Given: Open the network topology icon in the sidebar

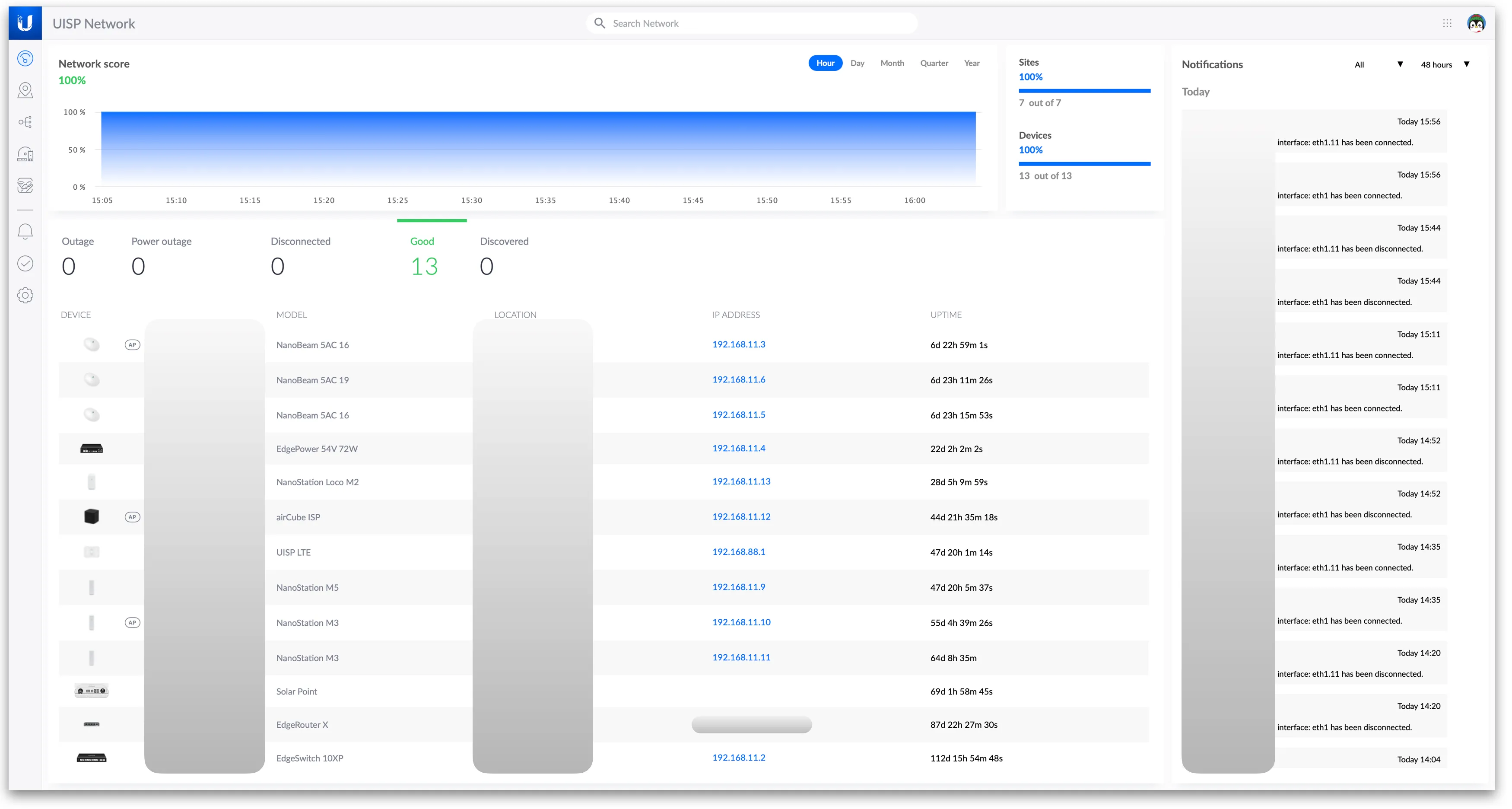Looking at the screenshot, I should 25,122.
